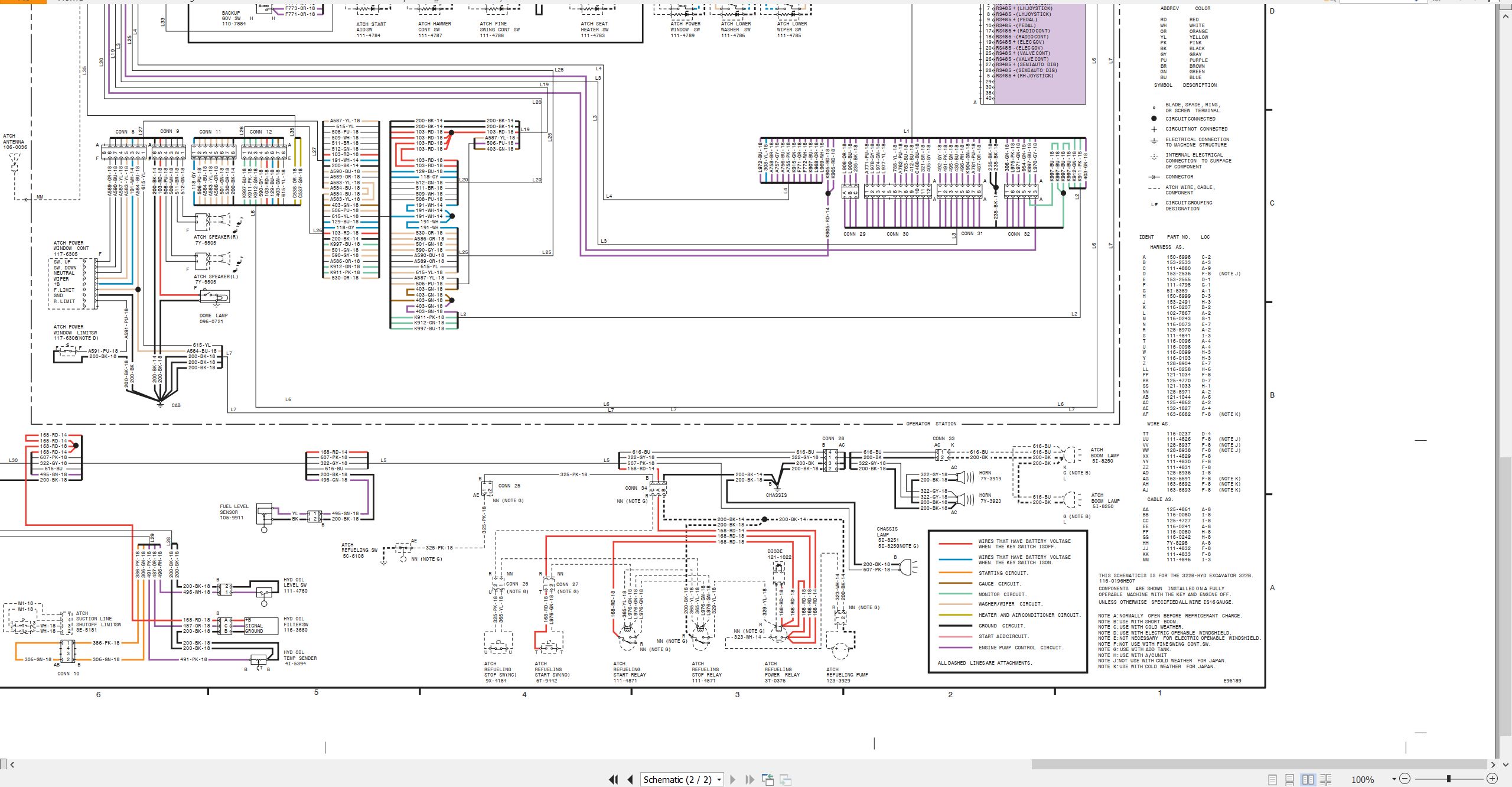Click 'STARTING CIRCUIT.' in the legend
Screen dimensions: 1512x787
1003,573
